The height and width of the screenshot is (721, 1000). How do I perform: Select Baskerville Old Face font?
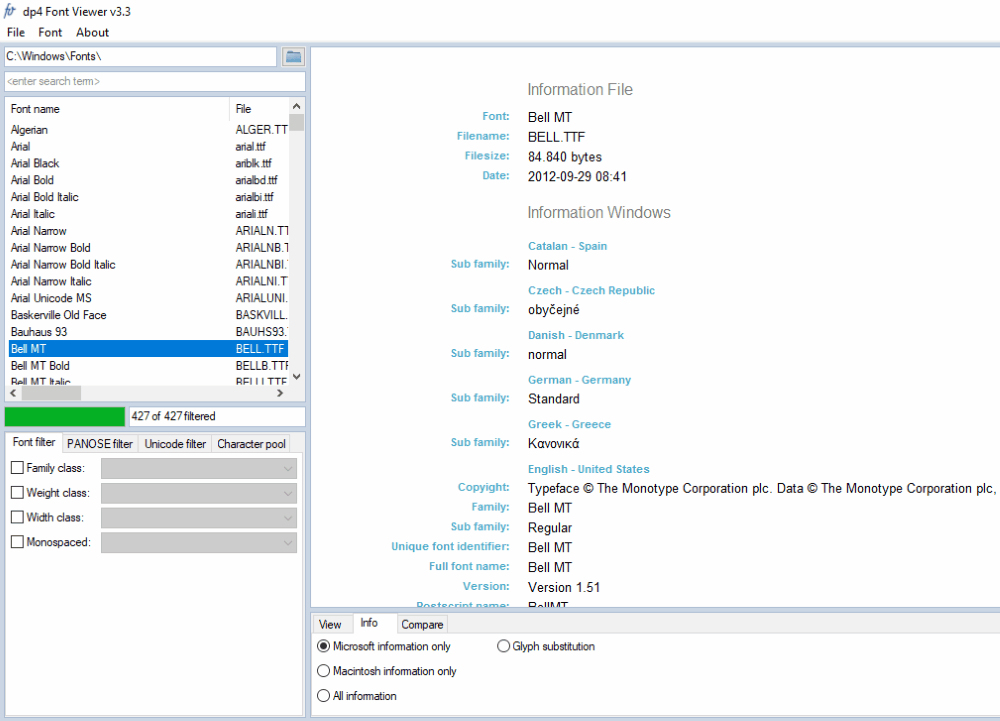click(x=148, y=315)
